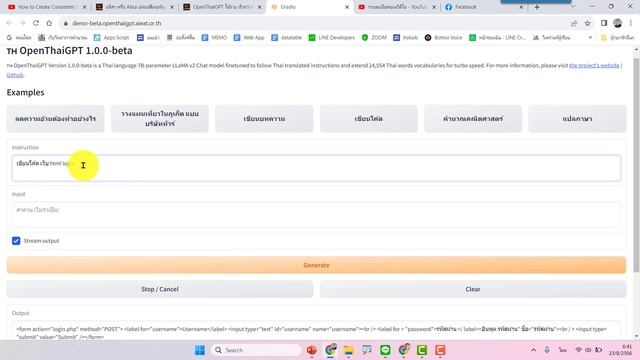This screenshot has width=640, height=360.
Task: Choose the fifth example button
Action: pos(473,119)
